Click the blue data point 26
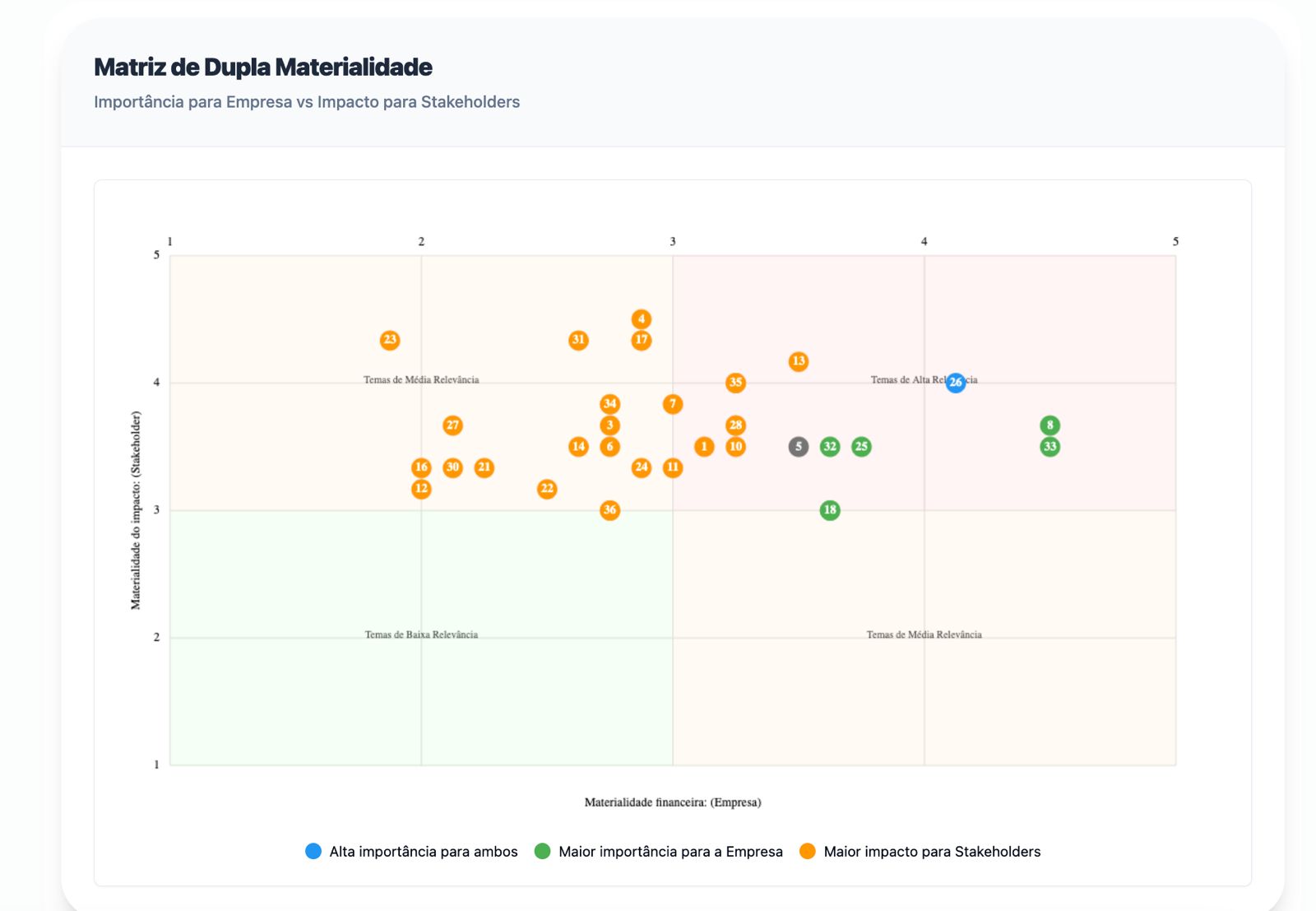Viewport: 1316px width, 911px height. 955,383
